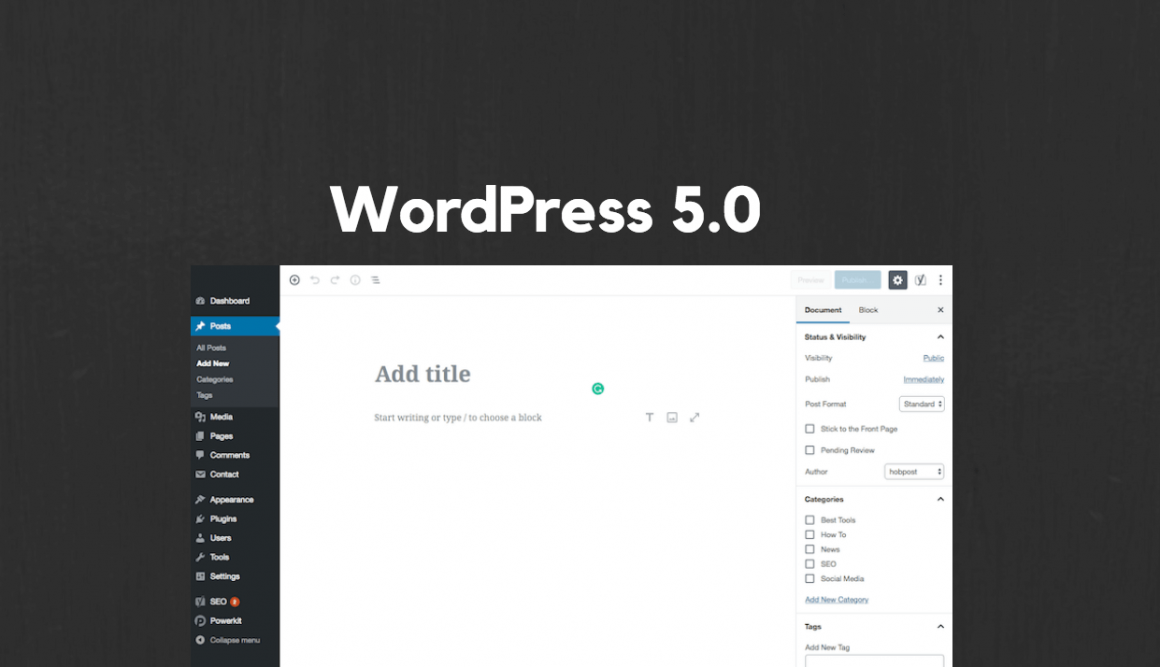Collapse the Categories panel
Screen dimensions: 1160x667
click(940, 500)
